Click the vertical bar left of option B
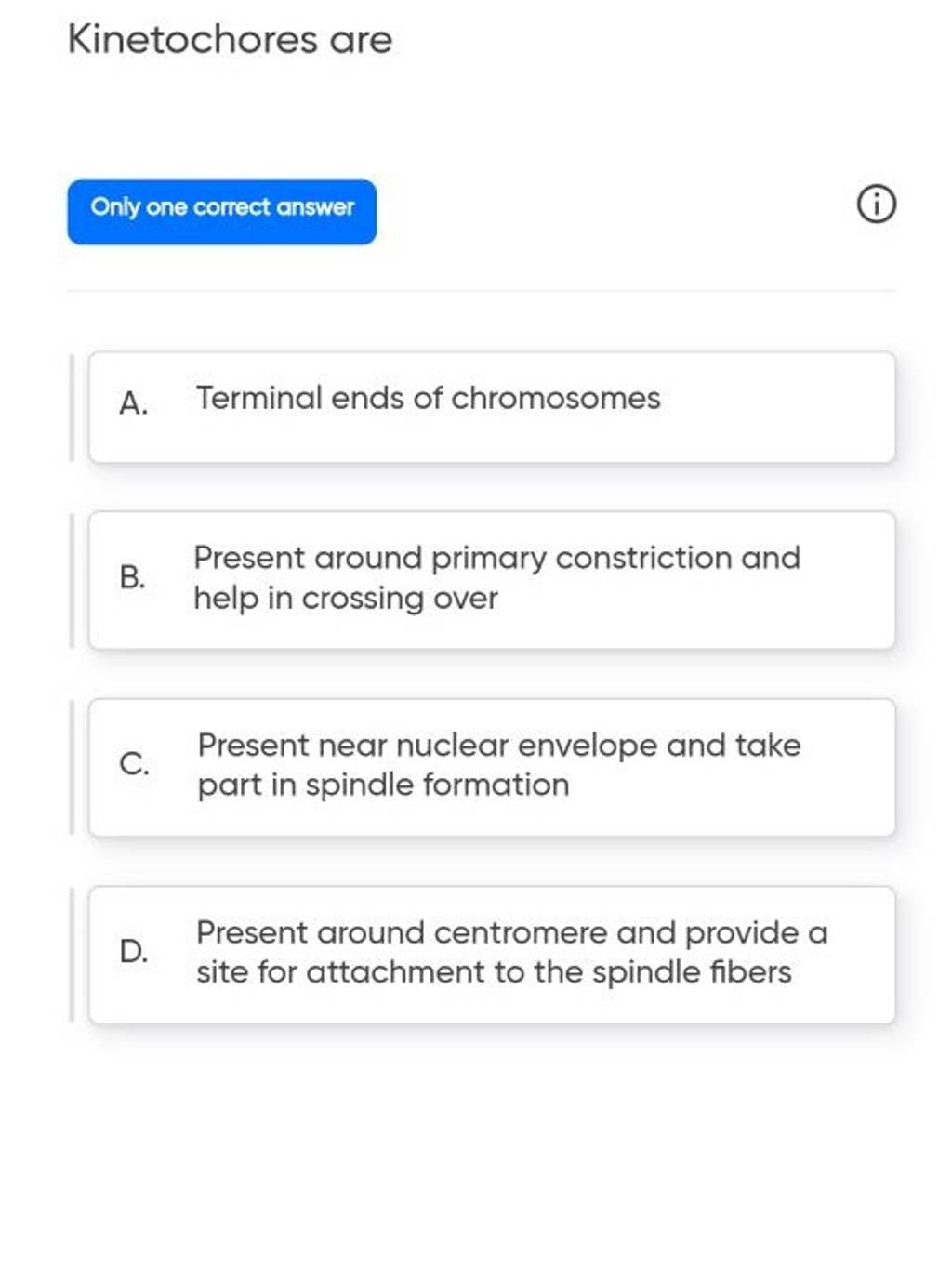The width and height of the screenshot is (952, 1280). click(72, 580)
